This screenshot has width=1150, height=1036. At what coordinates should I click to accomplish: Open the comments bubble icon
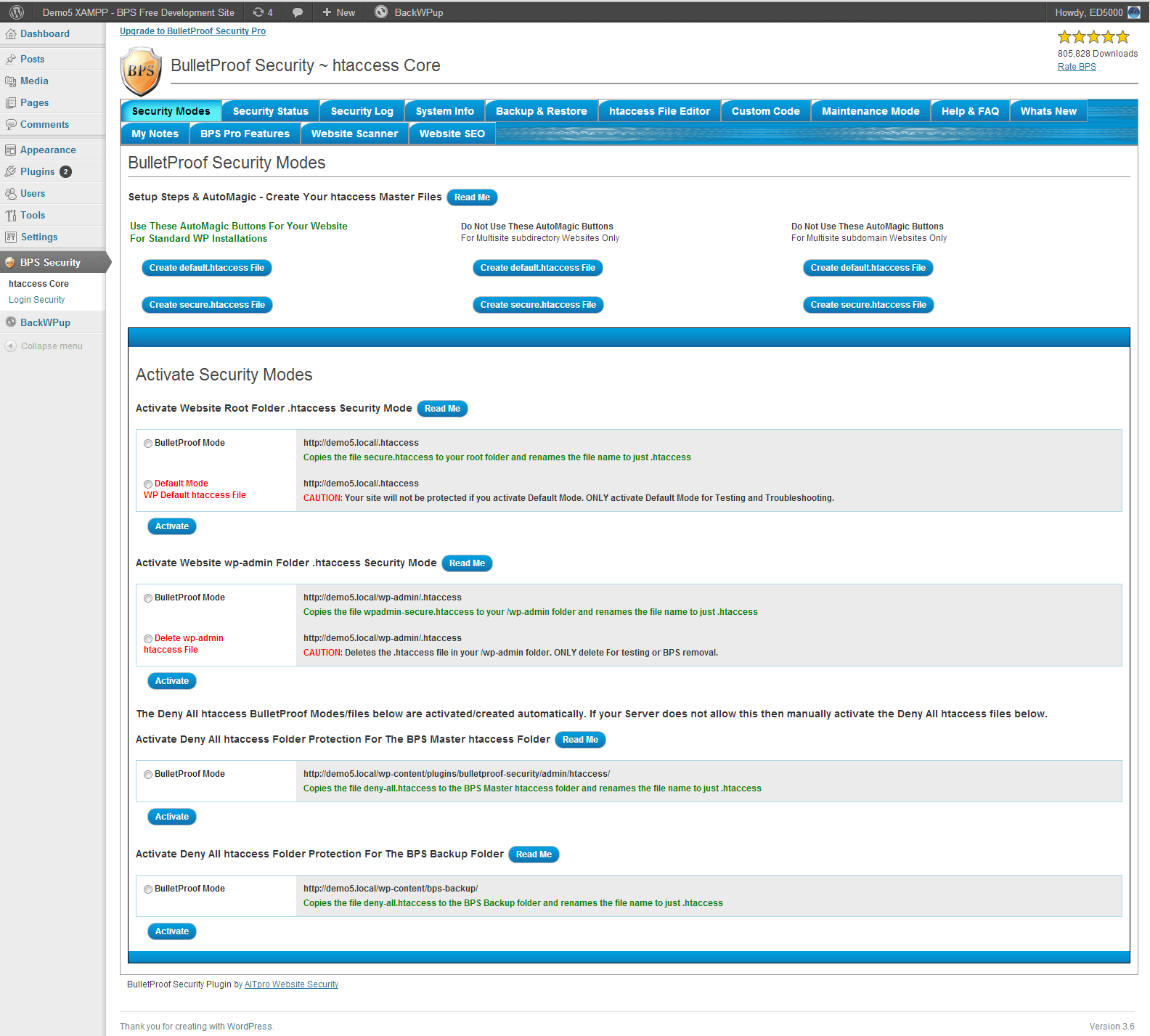point(298,12)
